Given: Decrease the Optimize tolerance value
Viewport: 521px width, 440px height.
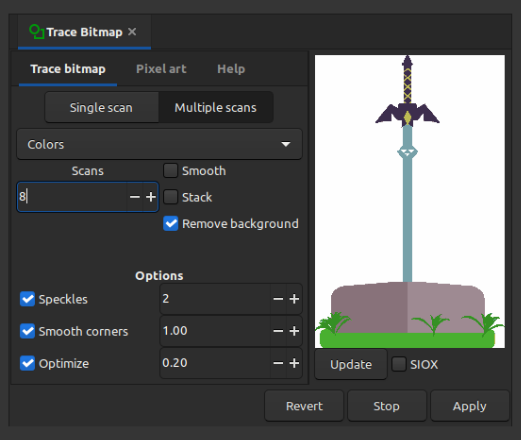Looking at the screenshot, I should (278, 363).
